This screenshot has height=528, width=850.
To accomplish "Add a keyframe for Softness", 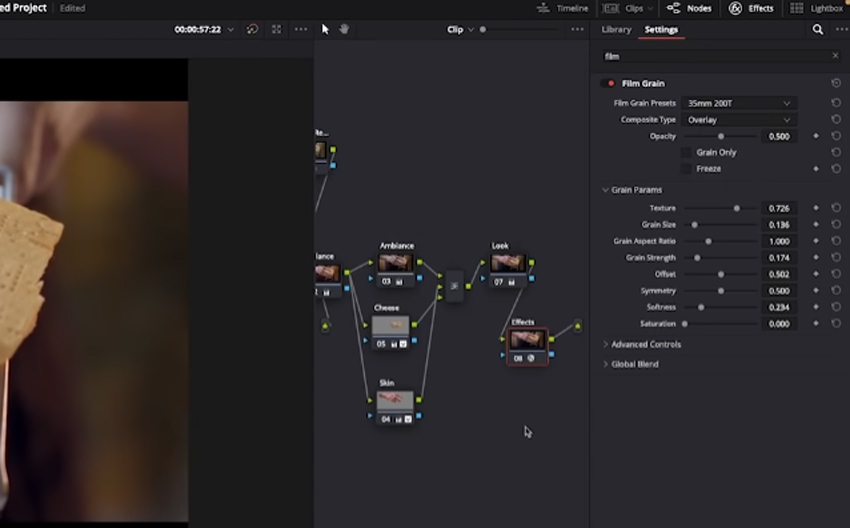I will point(816,307).
